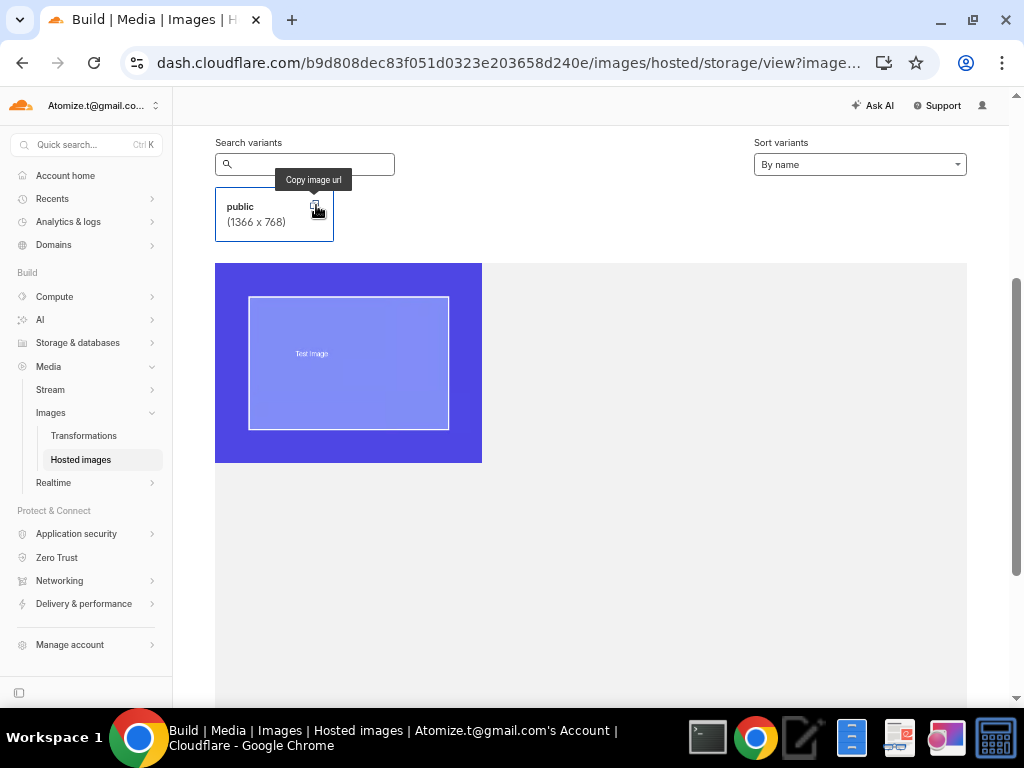Open the search magnifier in Search variants field
The height and width of the screenshot is (768, 1024).
pos(228,164)
